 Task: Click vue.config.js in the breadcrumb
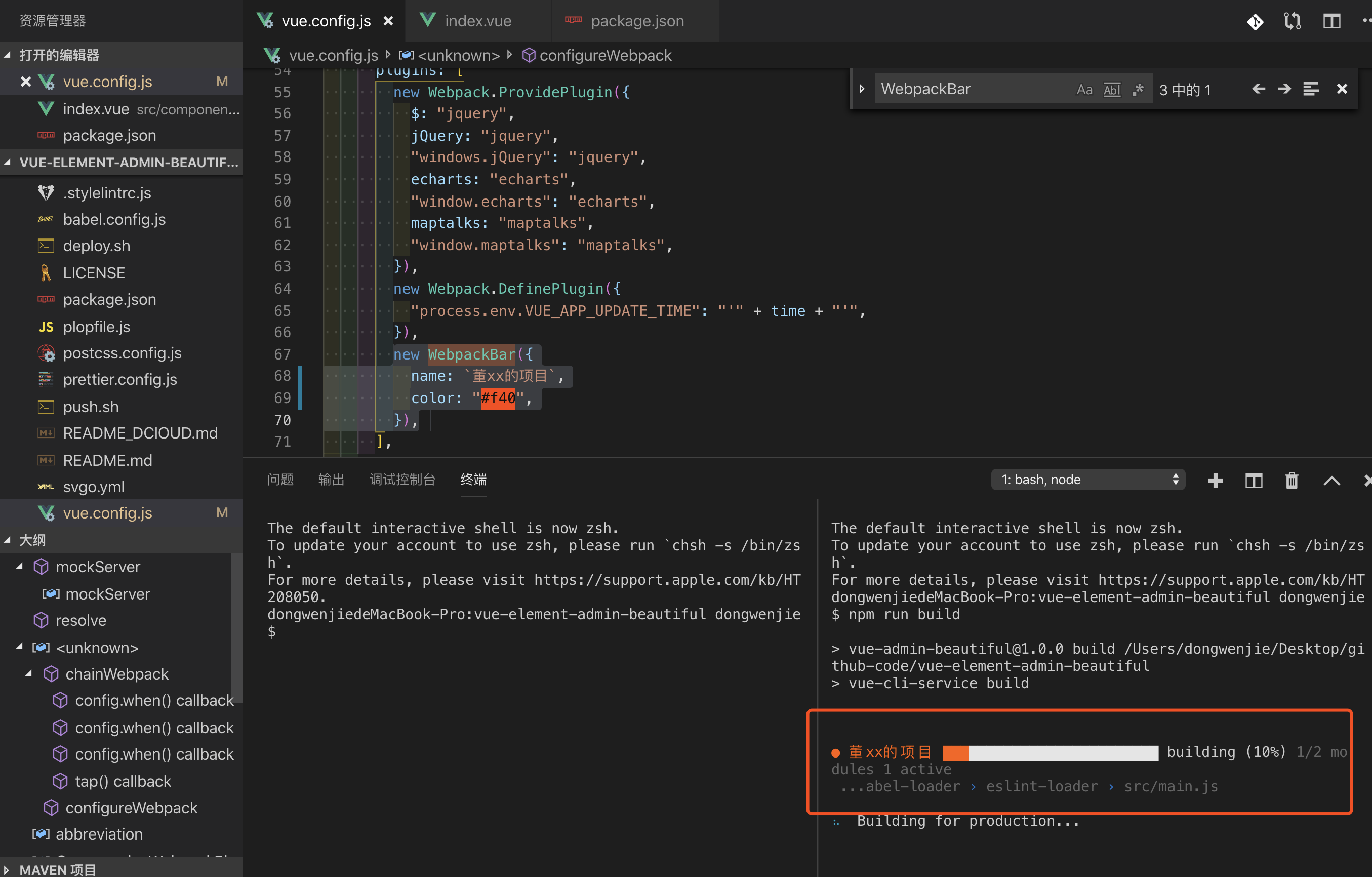click(333, 55)
